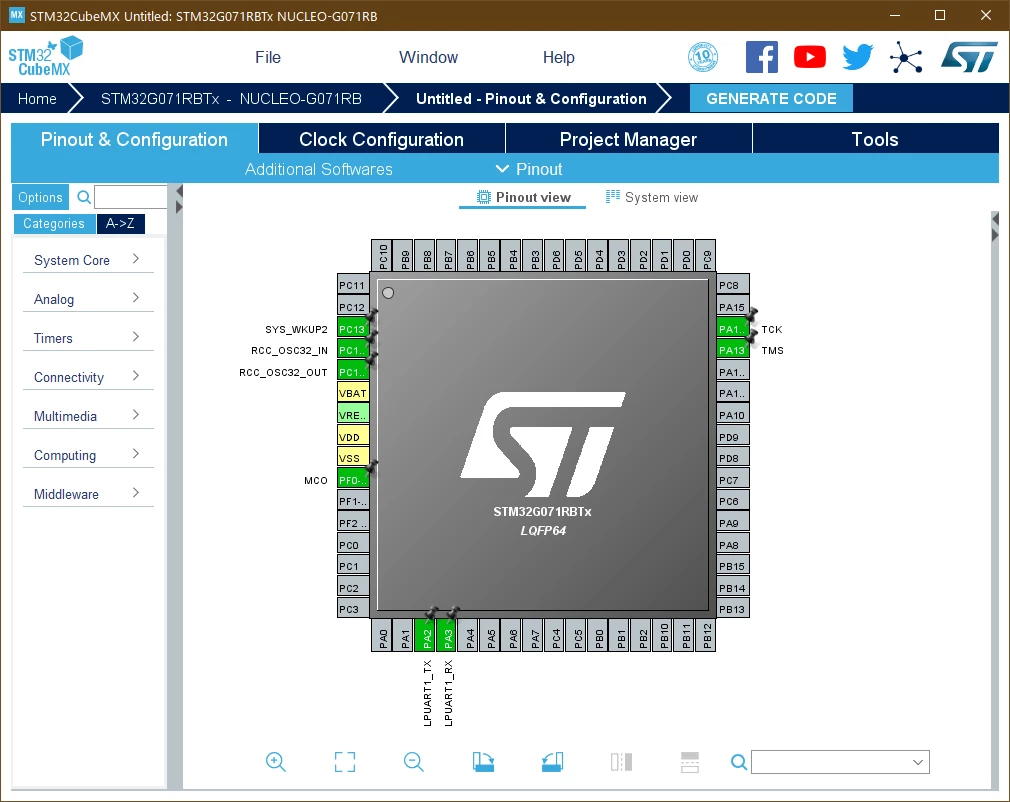Open the pin search combo box dropdown
The image size is (1010, 802).
(x=918, y=762)
